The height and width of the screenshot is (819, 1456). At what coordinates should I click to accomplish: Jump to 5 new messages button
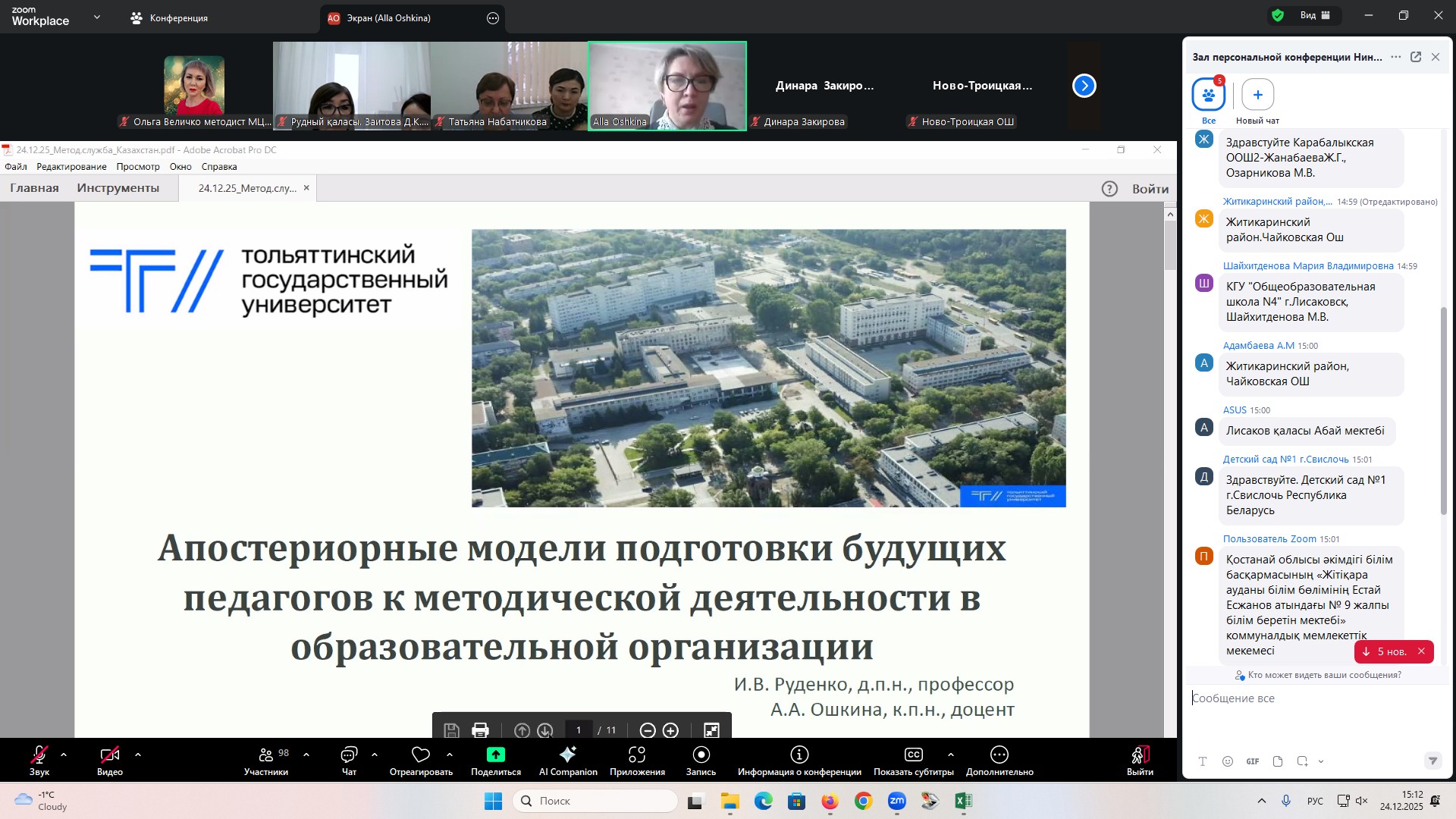[1385, 651]
